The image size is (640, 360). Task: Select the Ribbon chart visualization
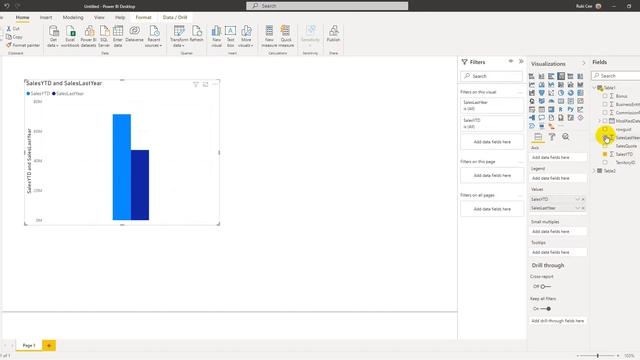(580, 84)
